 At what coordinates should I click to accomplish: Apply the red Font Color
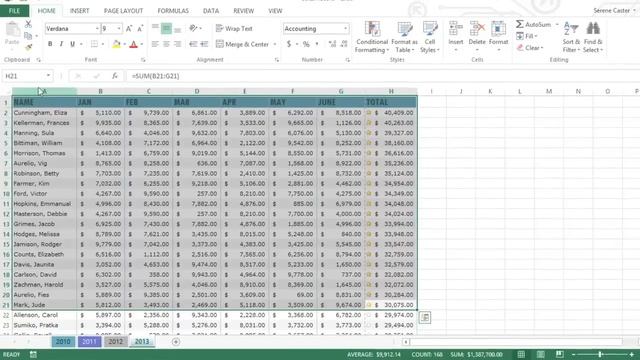tap(133, 44)
